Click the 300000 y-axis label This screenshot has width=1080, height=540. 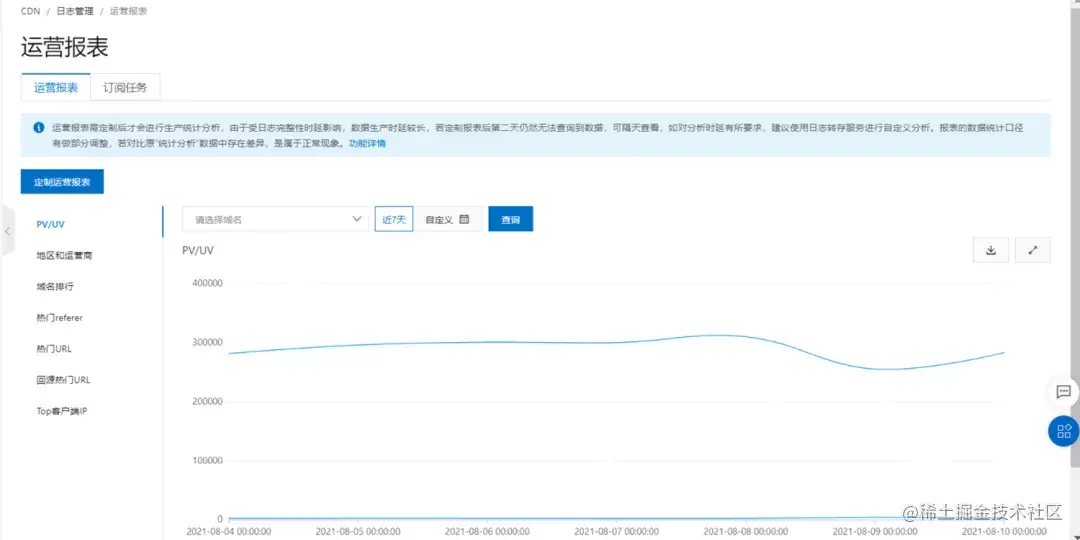pyautogui.click(x=205, y=342)
